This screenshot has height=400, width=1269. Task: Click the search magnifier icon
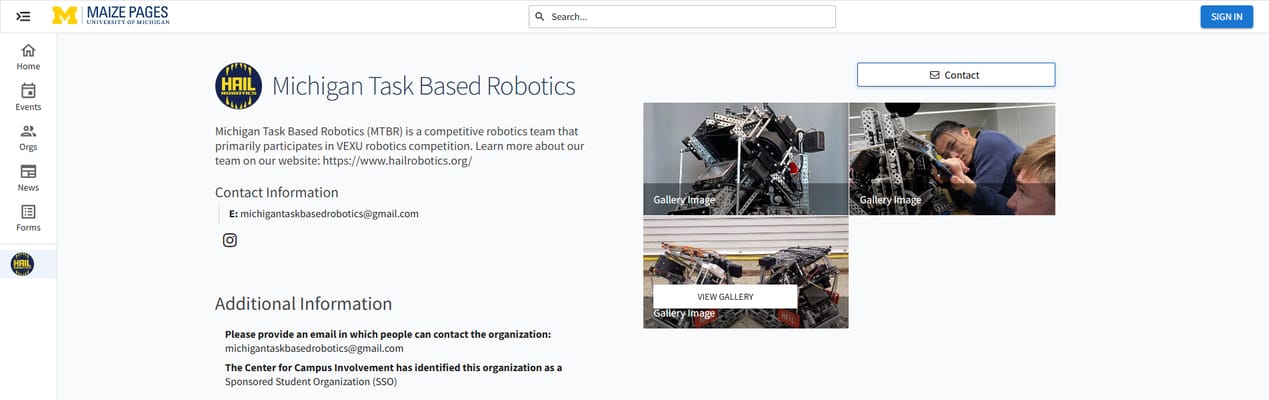[x=540, y=17]
